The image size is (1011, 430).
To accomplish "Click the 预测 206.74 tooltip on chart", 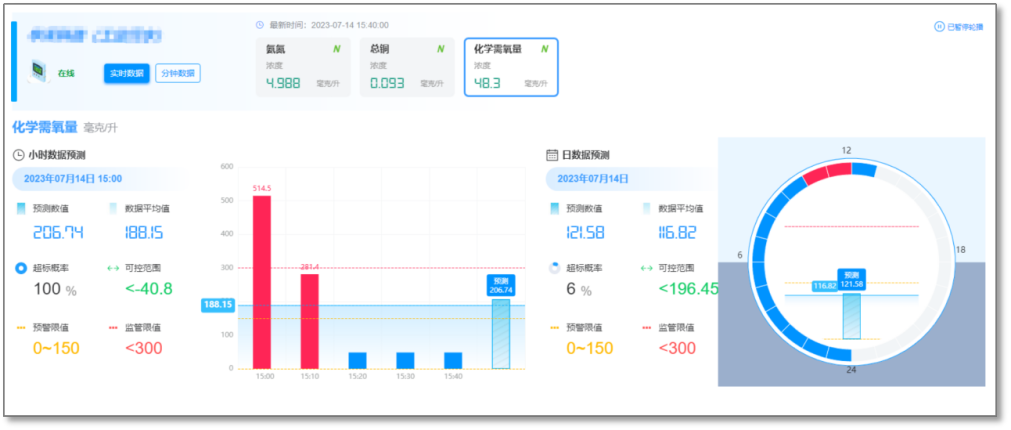I will pyautogui.click(x=500, y=286).
